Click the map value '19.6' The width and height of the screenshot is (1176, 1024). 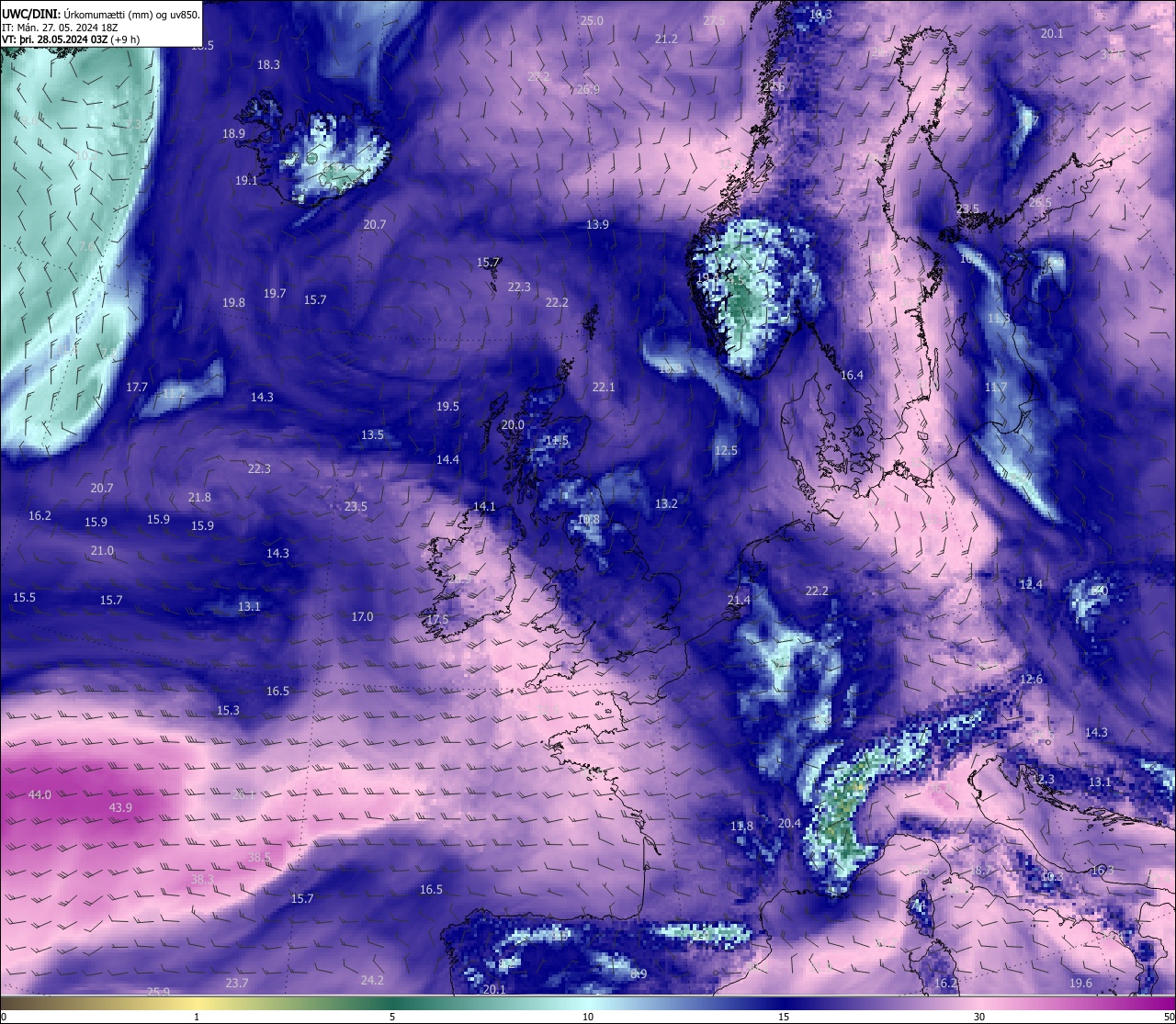(x=1080, y=983)
